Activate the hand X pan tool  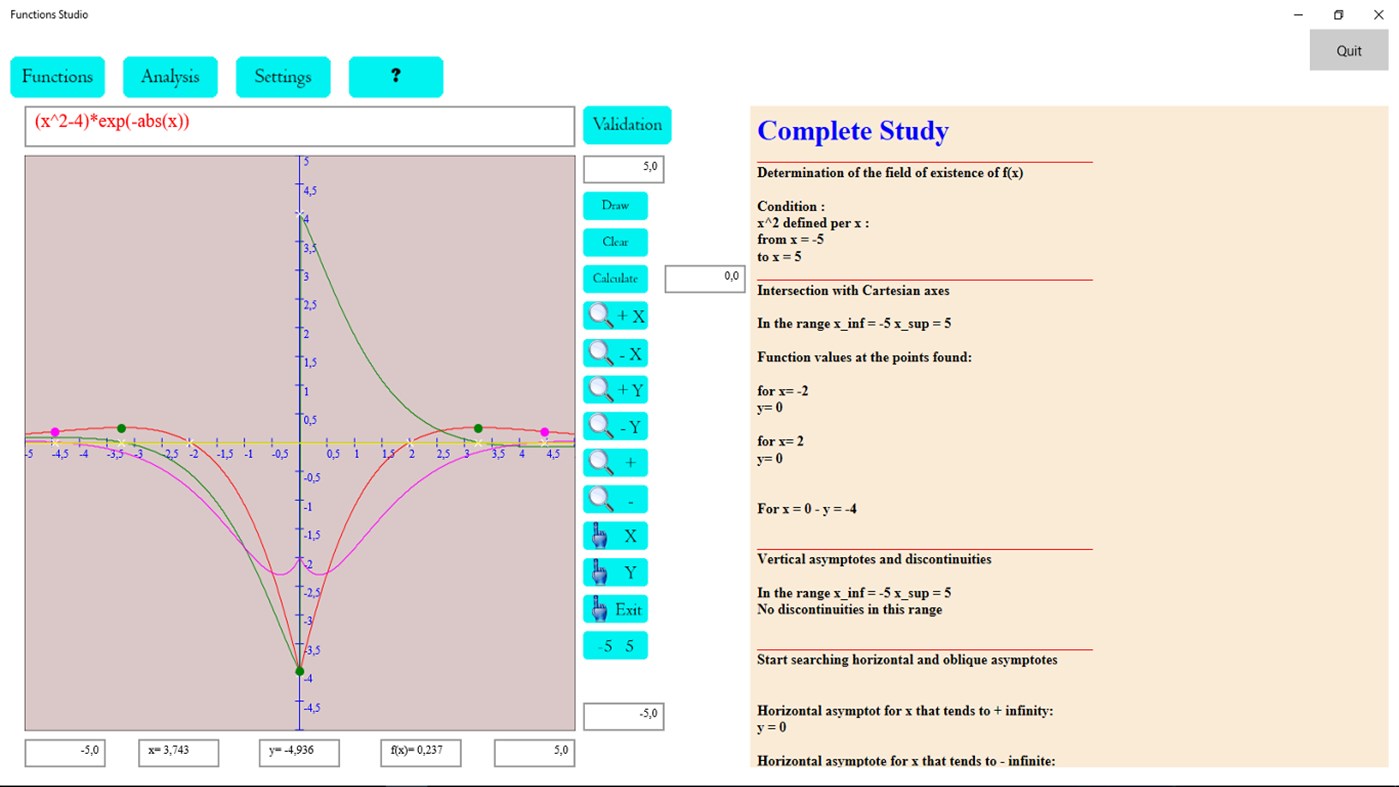(615, 535)
